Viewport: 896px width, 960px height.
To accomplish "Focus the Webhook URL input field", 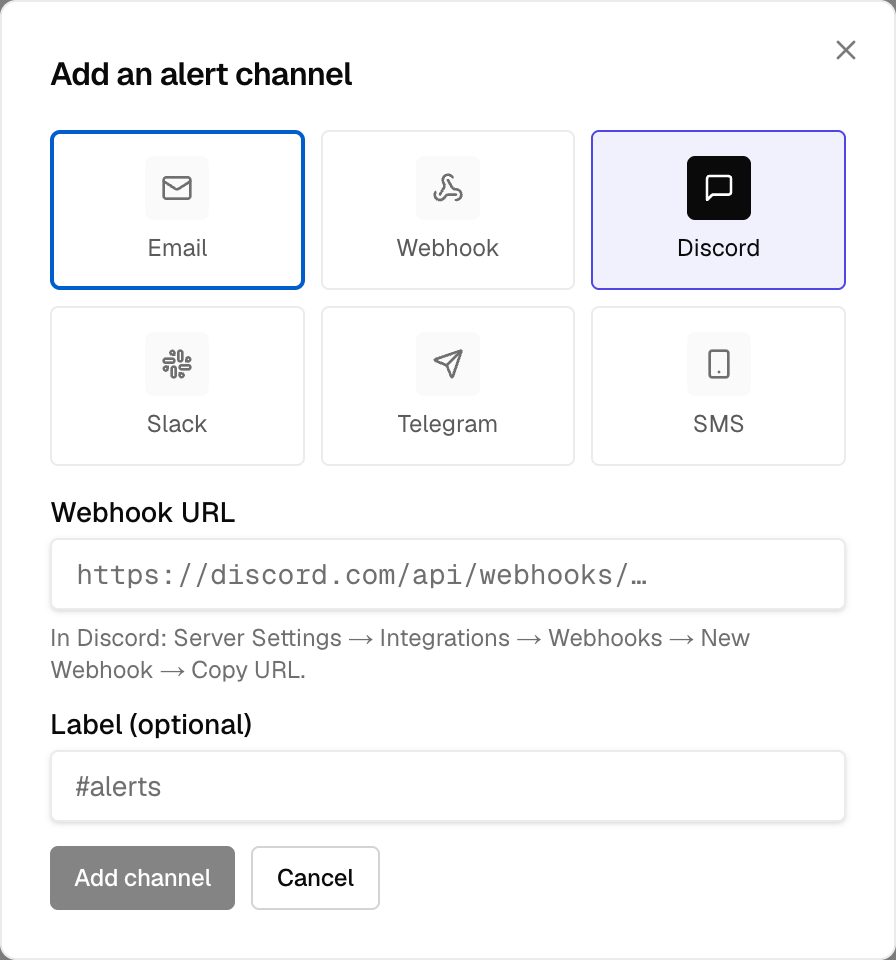I will pos(448,574).
